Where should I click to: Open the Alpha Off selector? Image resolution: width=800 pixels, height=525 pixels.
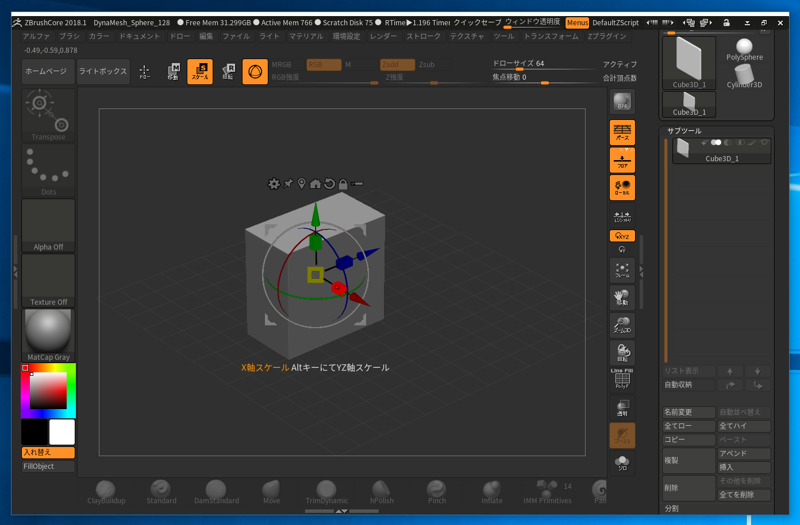48,225
